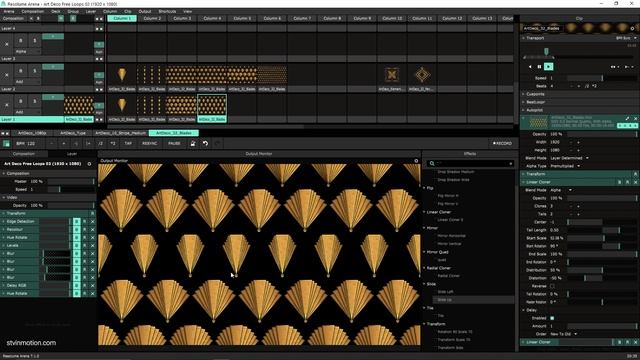
Task: Open the Deck menu
Action: pyautogui.click(x=56, y=11)
